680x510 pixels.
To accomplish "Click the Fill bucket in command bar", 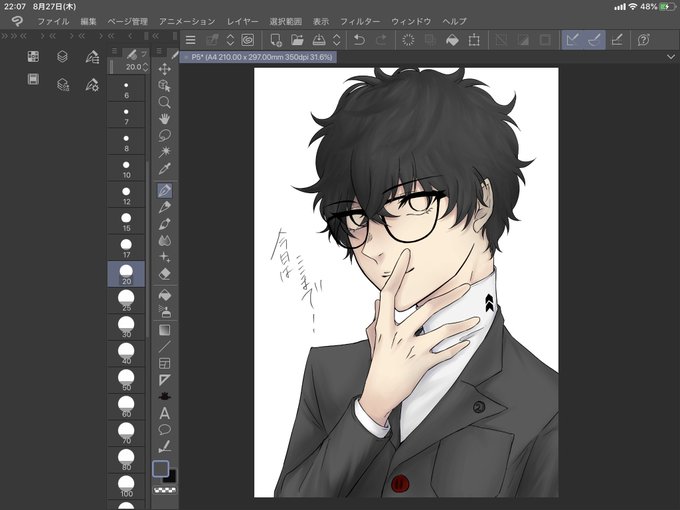I will [x=452, y=40].
